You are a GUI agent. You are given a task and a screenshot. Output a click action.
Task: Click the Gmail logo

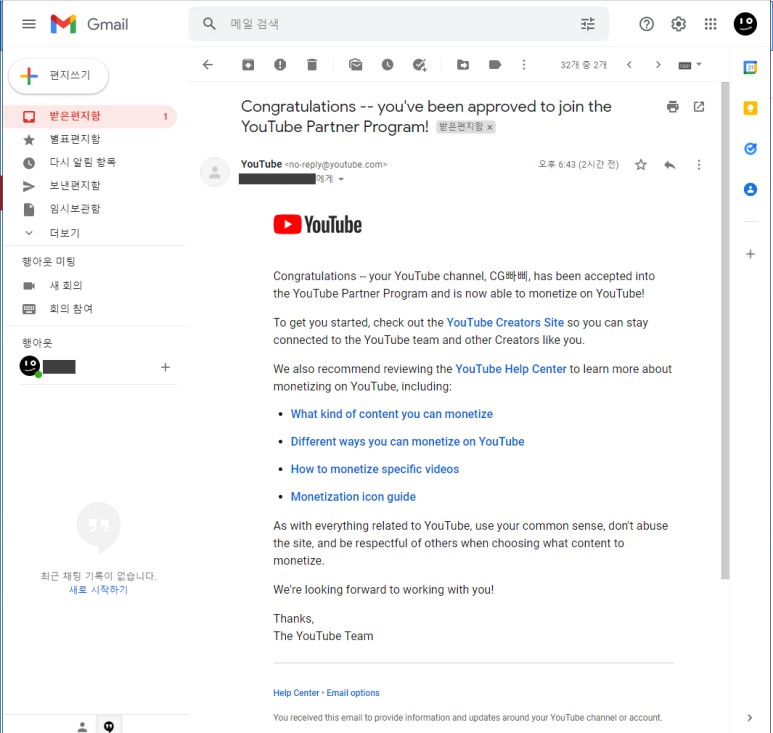(x=89, y=24)
